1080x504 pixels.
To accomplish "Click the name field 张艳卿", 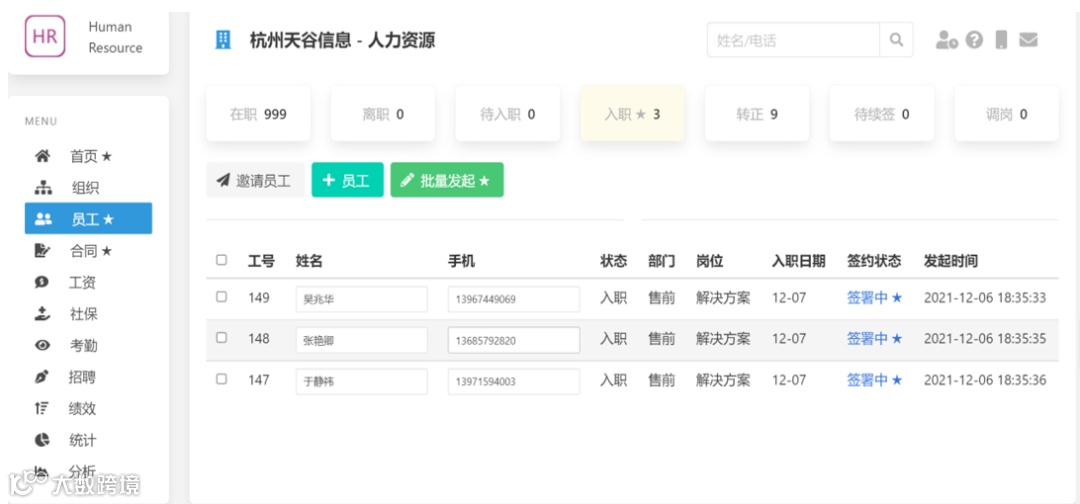I will [x=362, y=340].
